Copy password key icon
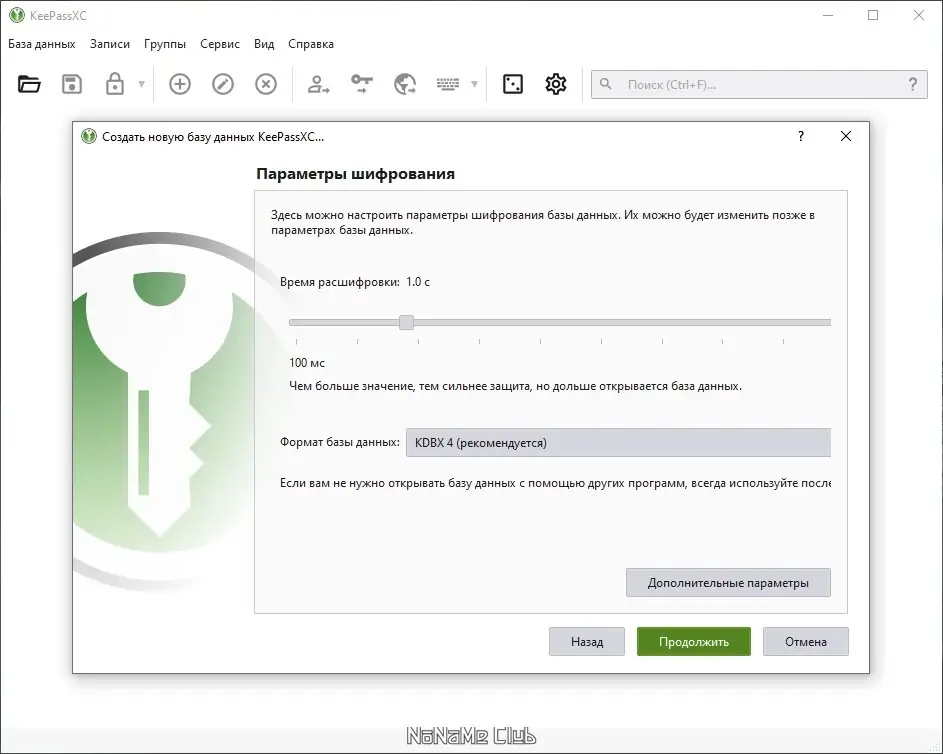 point(361,84)
